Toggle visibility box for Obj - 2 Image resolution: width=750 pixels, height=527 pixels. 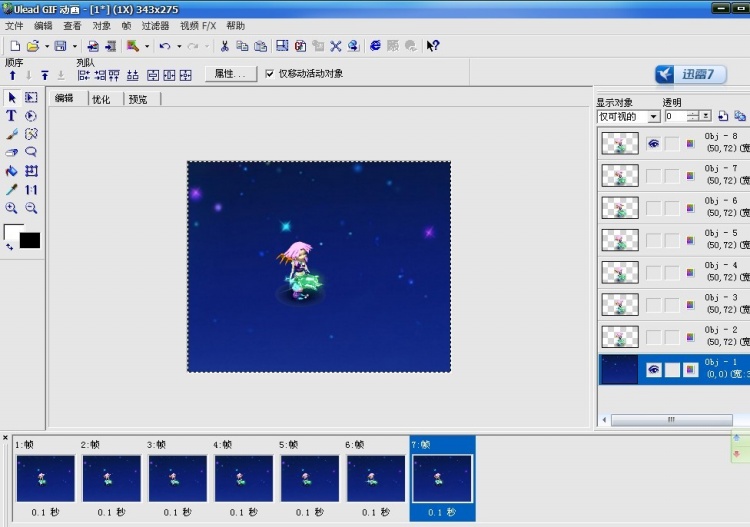pos(653,337)
